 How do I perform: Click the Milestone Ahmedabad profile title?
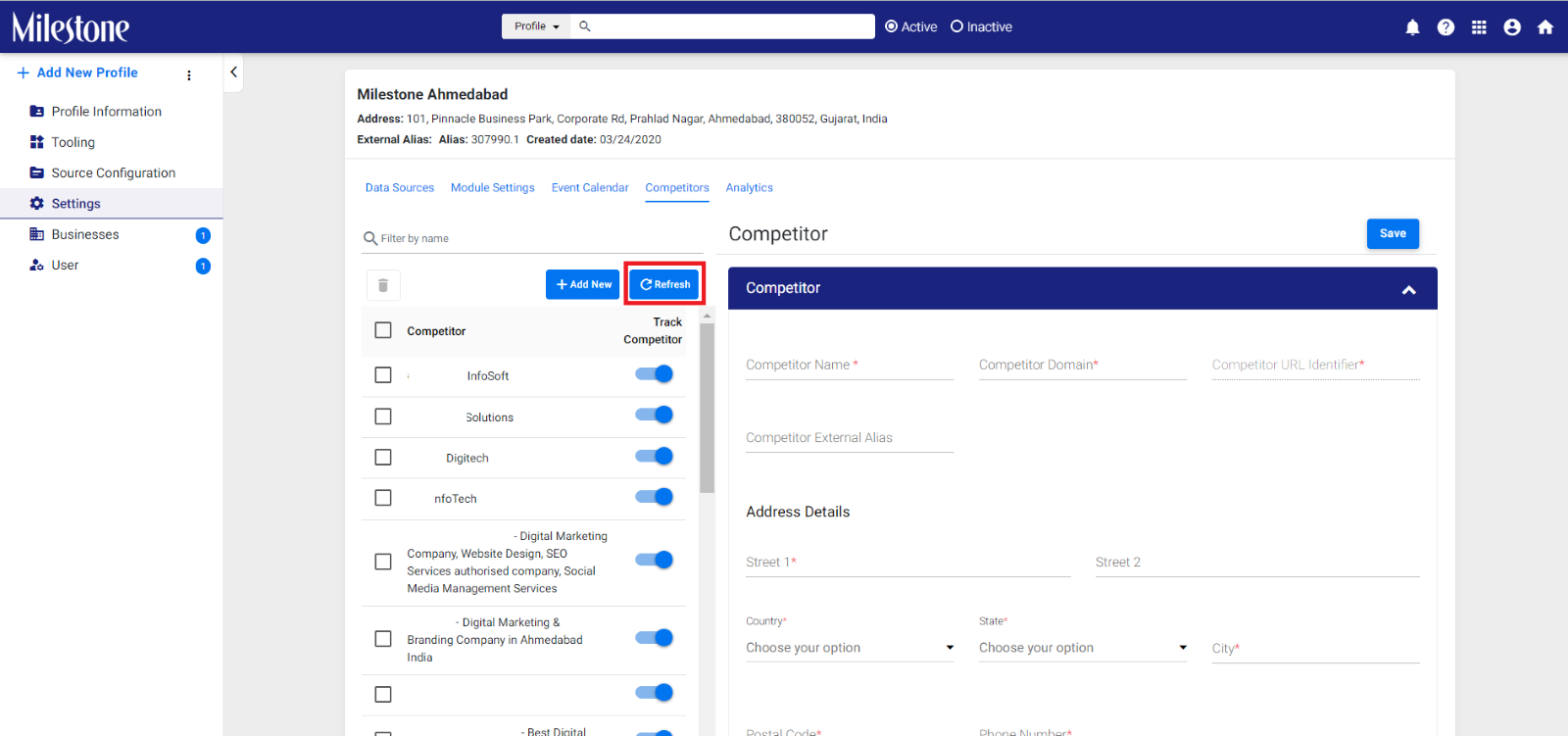(432, 94)
